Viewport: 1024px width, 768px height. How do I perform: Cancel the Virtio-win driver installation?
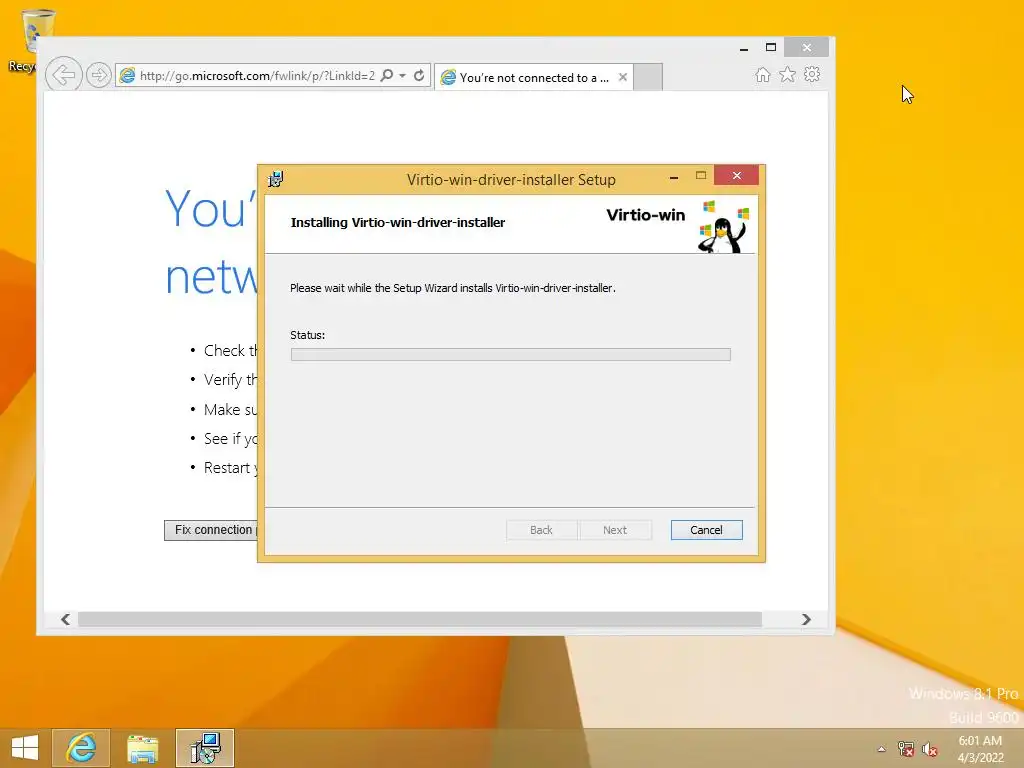click(707, 530)
